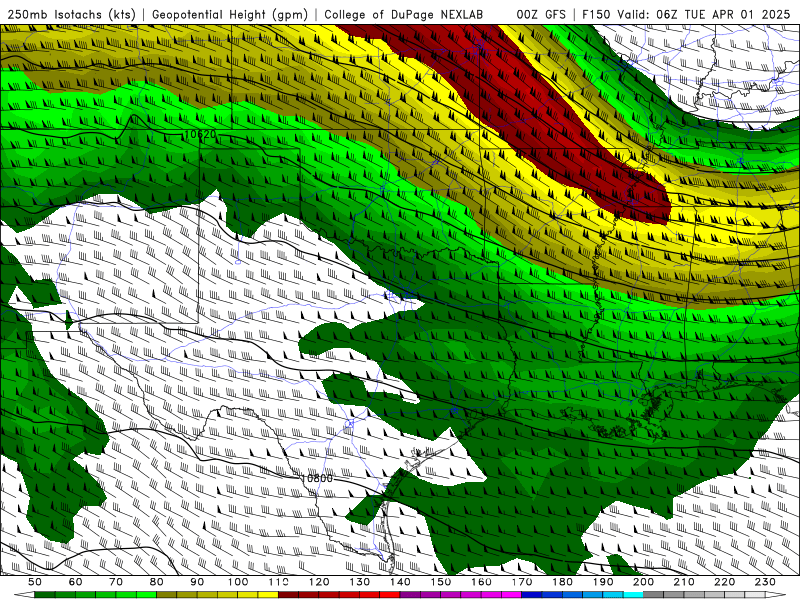800x600 pixels.
Task: Click the 10620 height contour label
Action: pyautogui.click(x=200, y=135)
